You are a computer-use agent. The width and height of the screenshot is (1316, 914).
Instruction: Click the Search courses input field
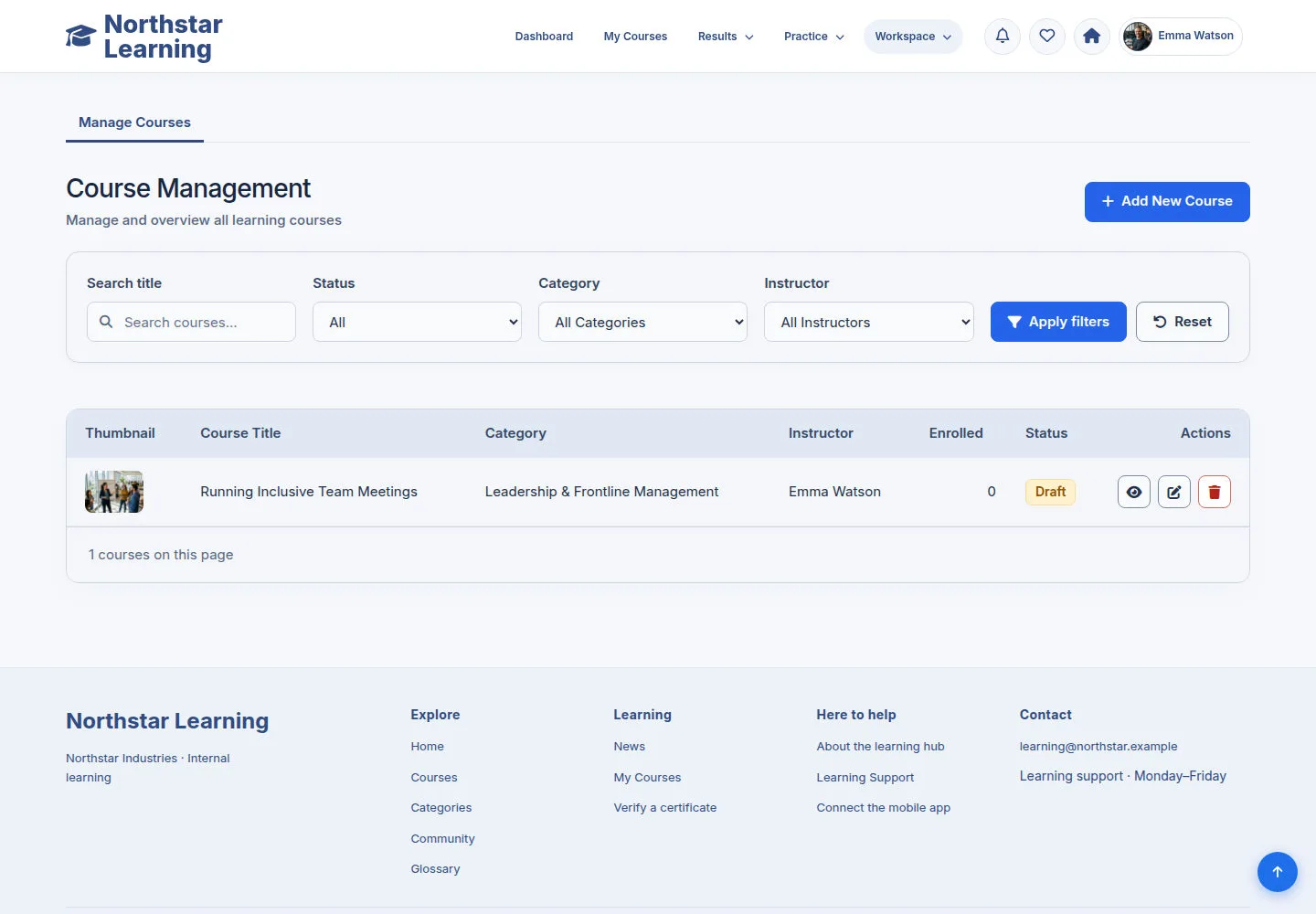click(x=191, y=322)
